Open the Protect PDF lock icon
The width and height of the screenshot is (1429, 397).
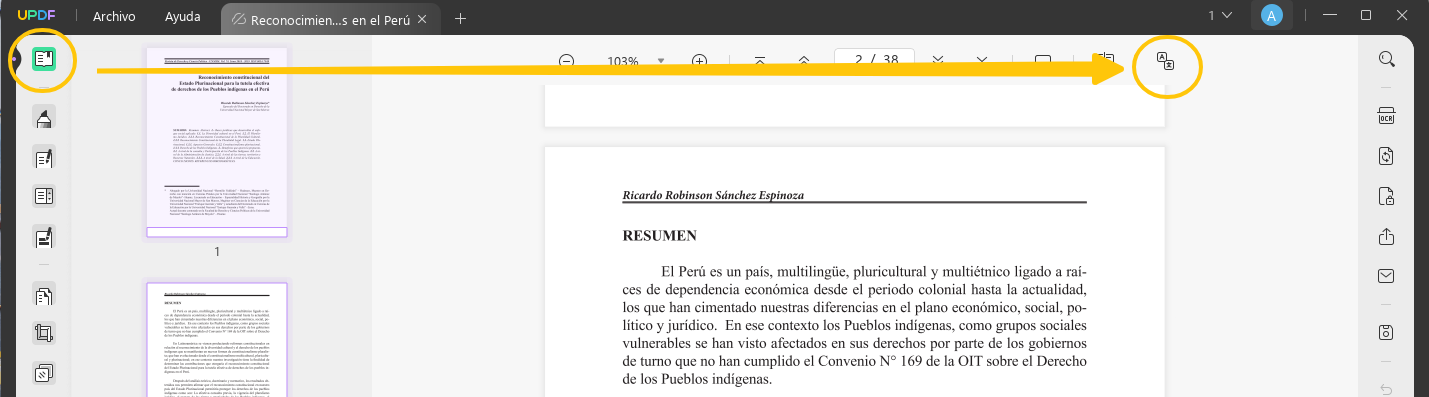coord(1386,196)
